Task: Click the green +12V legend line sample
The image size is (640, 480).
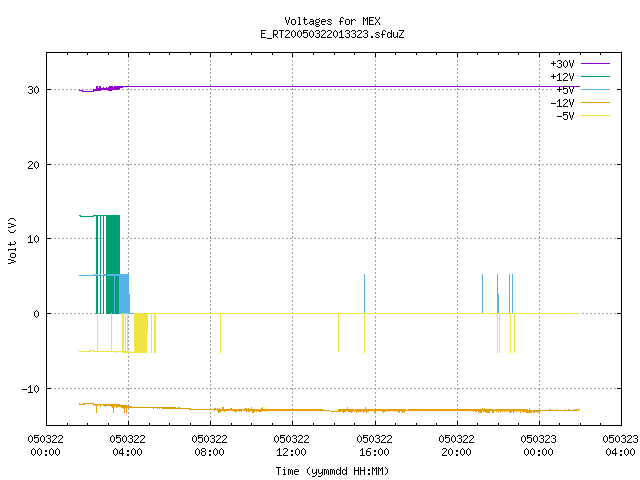Action: pos(595,76)
